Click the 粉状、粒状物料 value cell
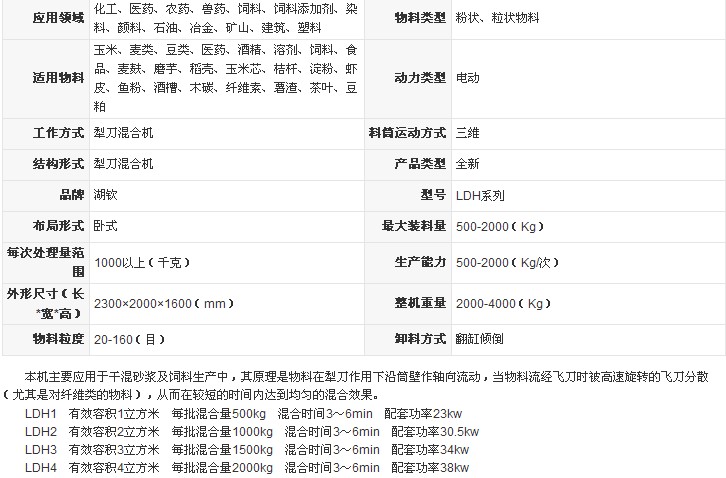Image resolution: width=726 pixels, height=478 pixels. [497, 18]
